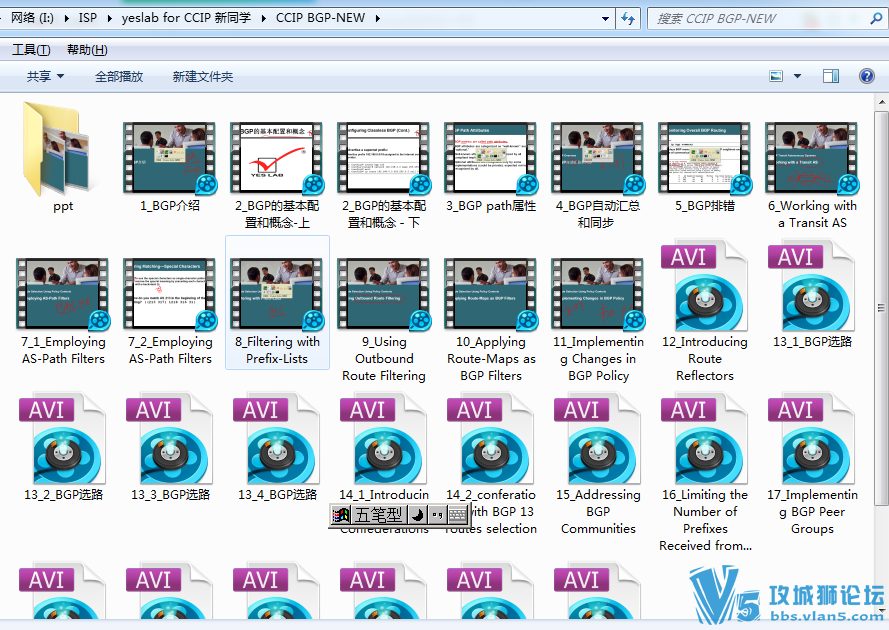Viewport: 889px width, 630px height.
Task: Select the 14_1_Introducin AVI file icon
Action: tap(384, 439)
